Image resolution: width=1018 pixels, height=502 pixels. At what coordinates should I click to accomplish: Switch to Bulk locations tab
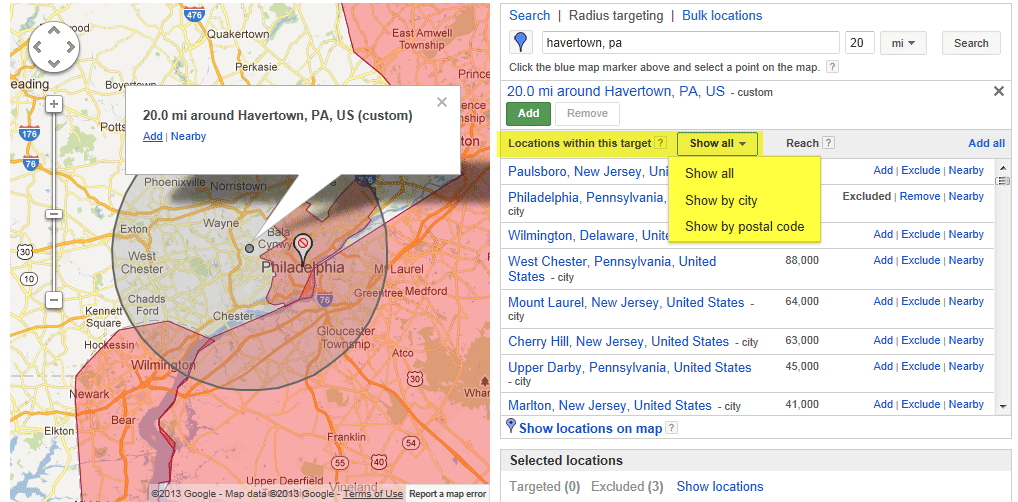722,16
